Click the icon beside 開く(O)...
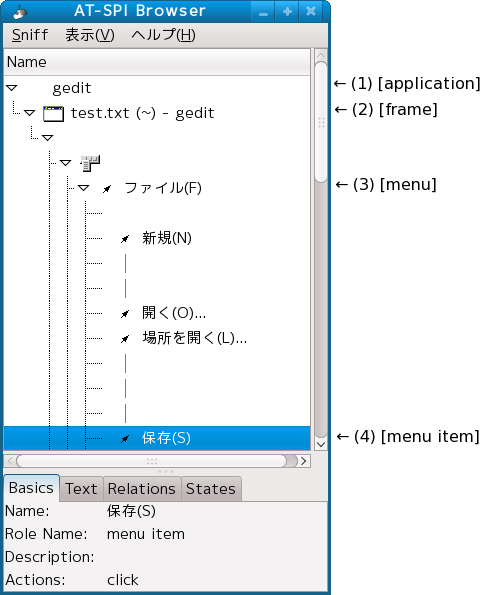 [125, 313]
